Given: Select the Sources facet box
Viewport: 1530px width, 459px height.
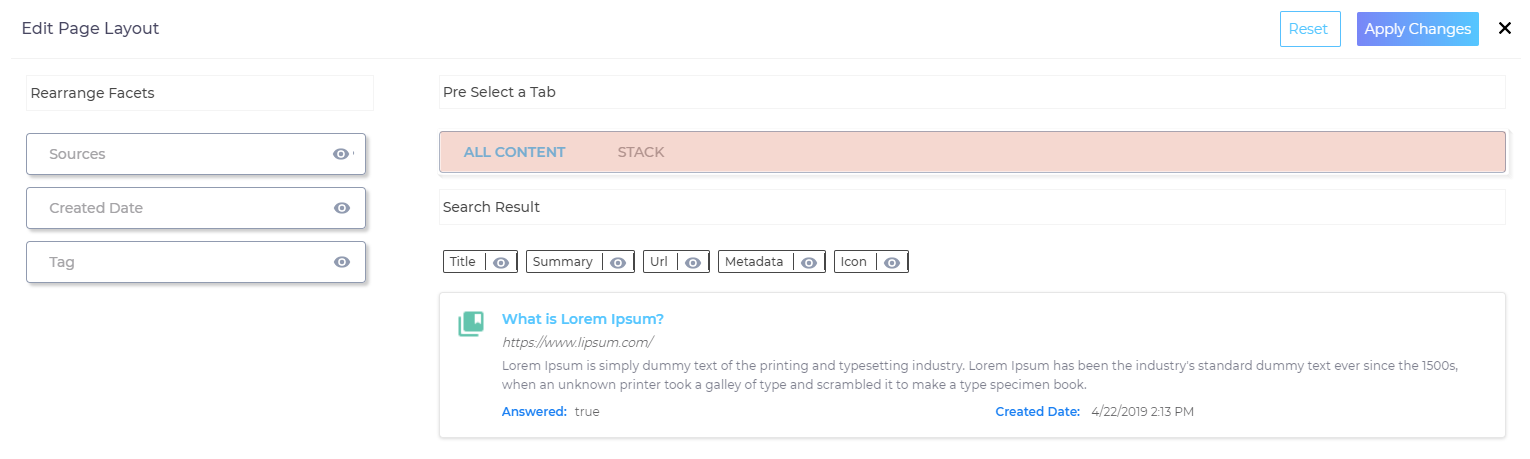Looking at the screenshot, I should coord(180,154).
